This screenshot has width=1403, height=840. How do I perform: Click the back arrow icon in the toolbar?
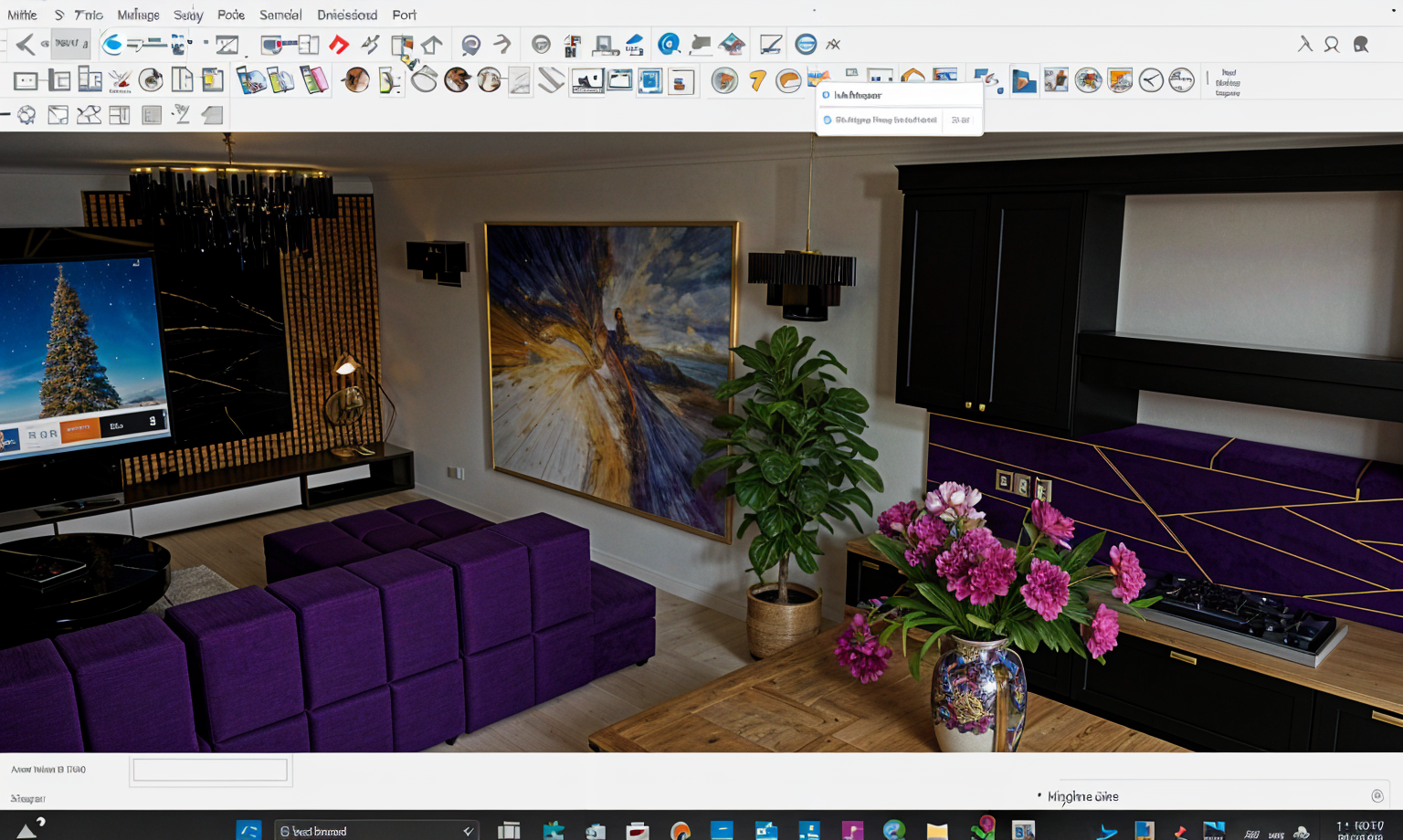(x=25, y=44)
